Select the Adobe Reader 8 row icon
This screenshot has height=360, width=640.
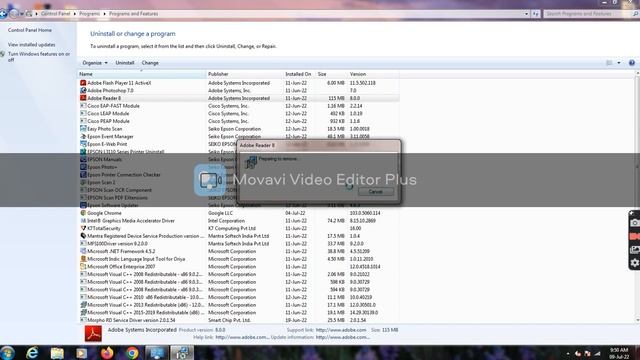pos(83,98)
